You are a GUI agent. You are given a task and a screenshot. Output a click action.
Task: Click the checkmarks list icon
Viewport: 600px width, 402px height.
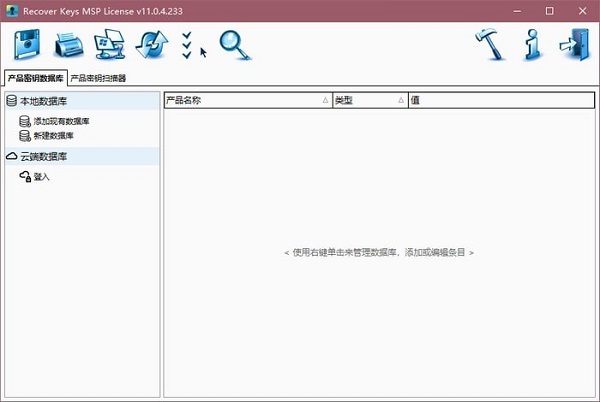point(187,46)
